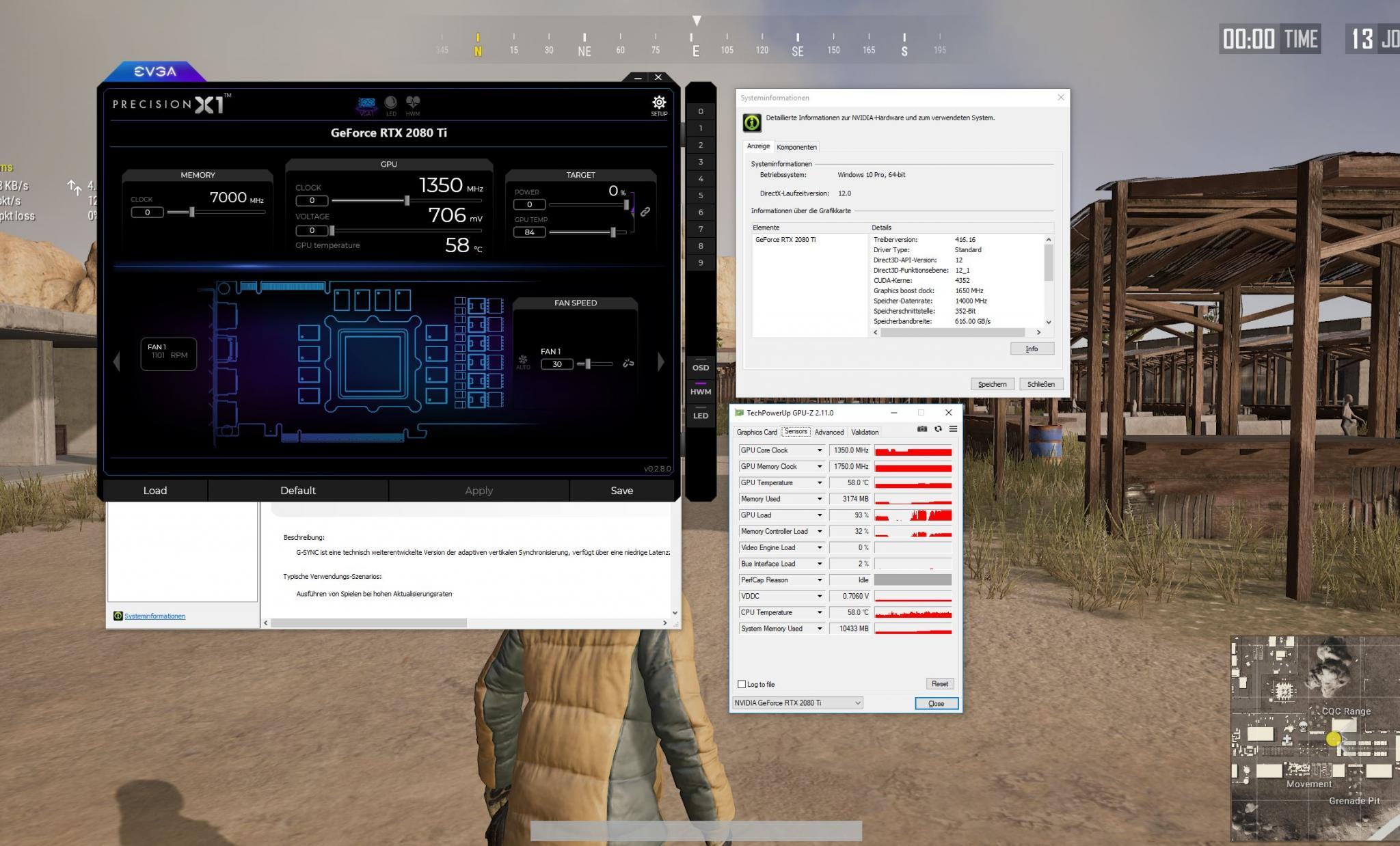Open the GPU-Z hamburger menu
Image resolution: width=1400 pixels, height=846 pixels.
(x=953, y=429)
